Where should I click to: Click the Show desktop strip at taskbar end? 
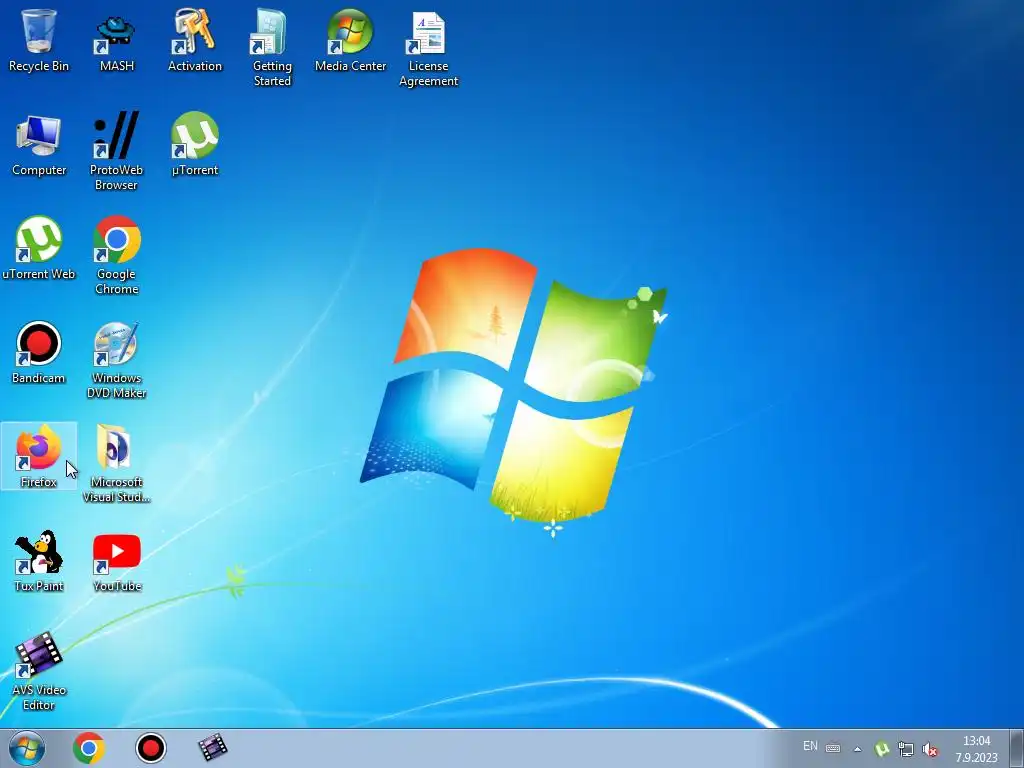tap(1017, 748)
